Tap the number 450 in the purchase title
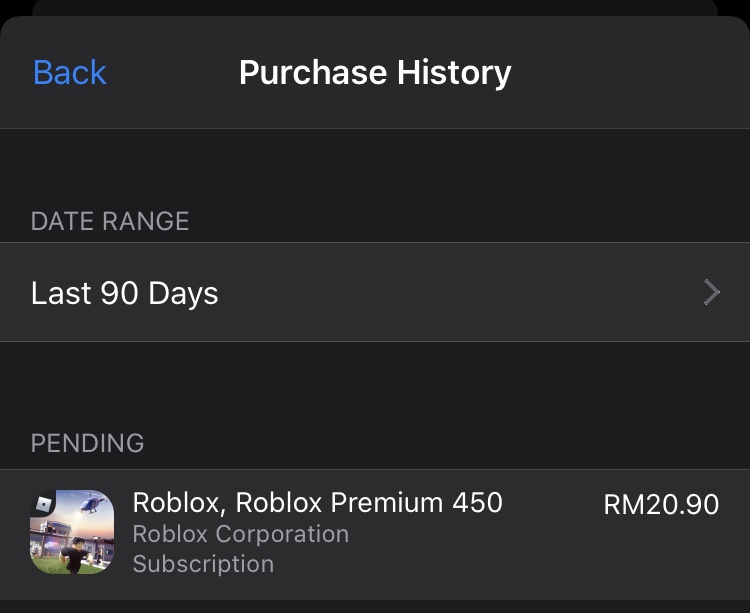Screen dimensions: 750x613 coord(476,502)
